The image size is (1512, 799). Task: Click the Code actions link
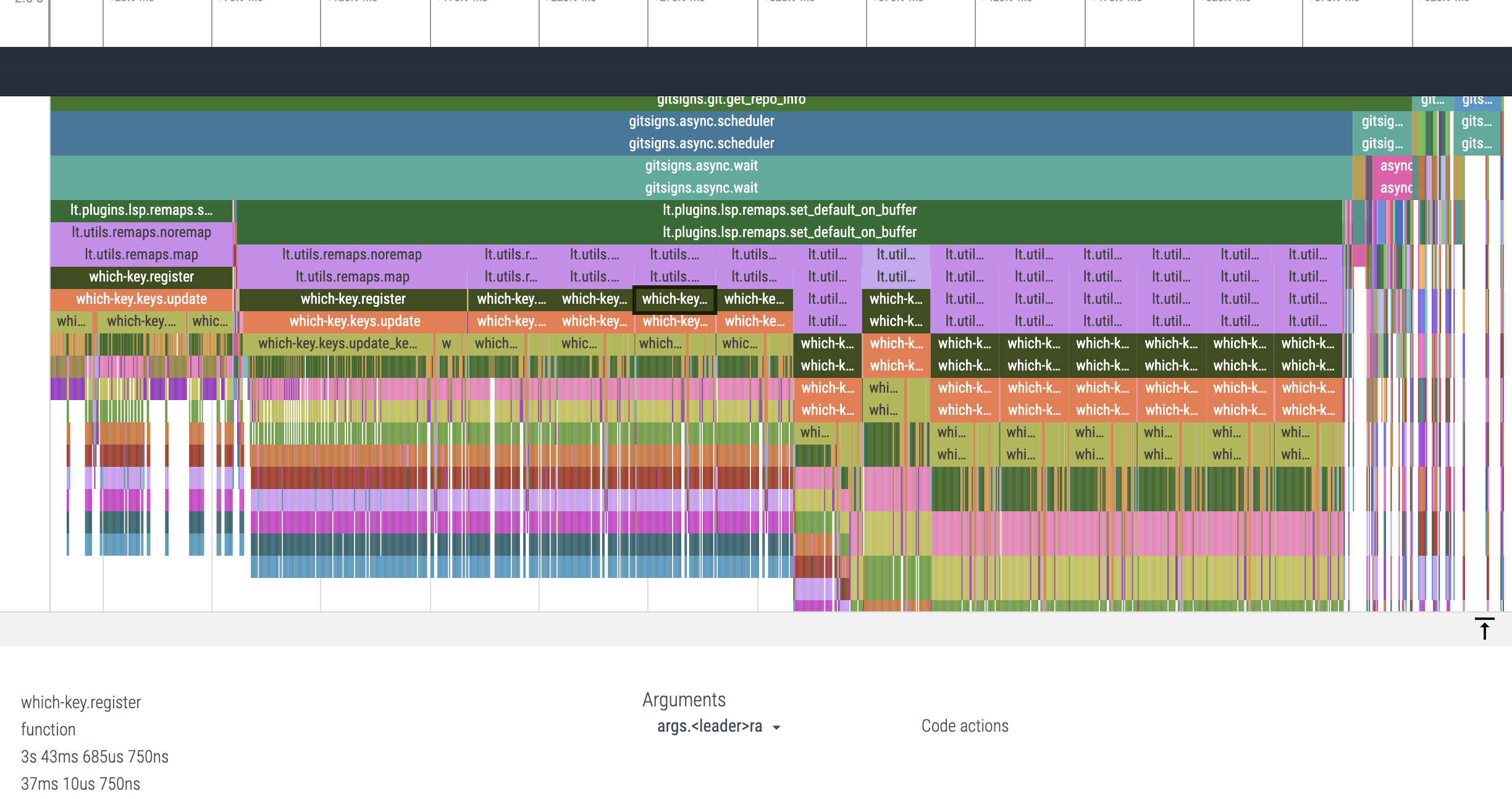click(x=965, y=727)
